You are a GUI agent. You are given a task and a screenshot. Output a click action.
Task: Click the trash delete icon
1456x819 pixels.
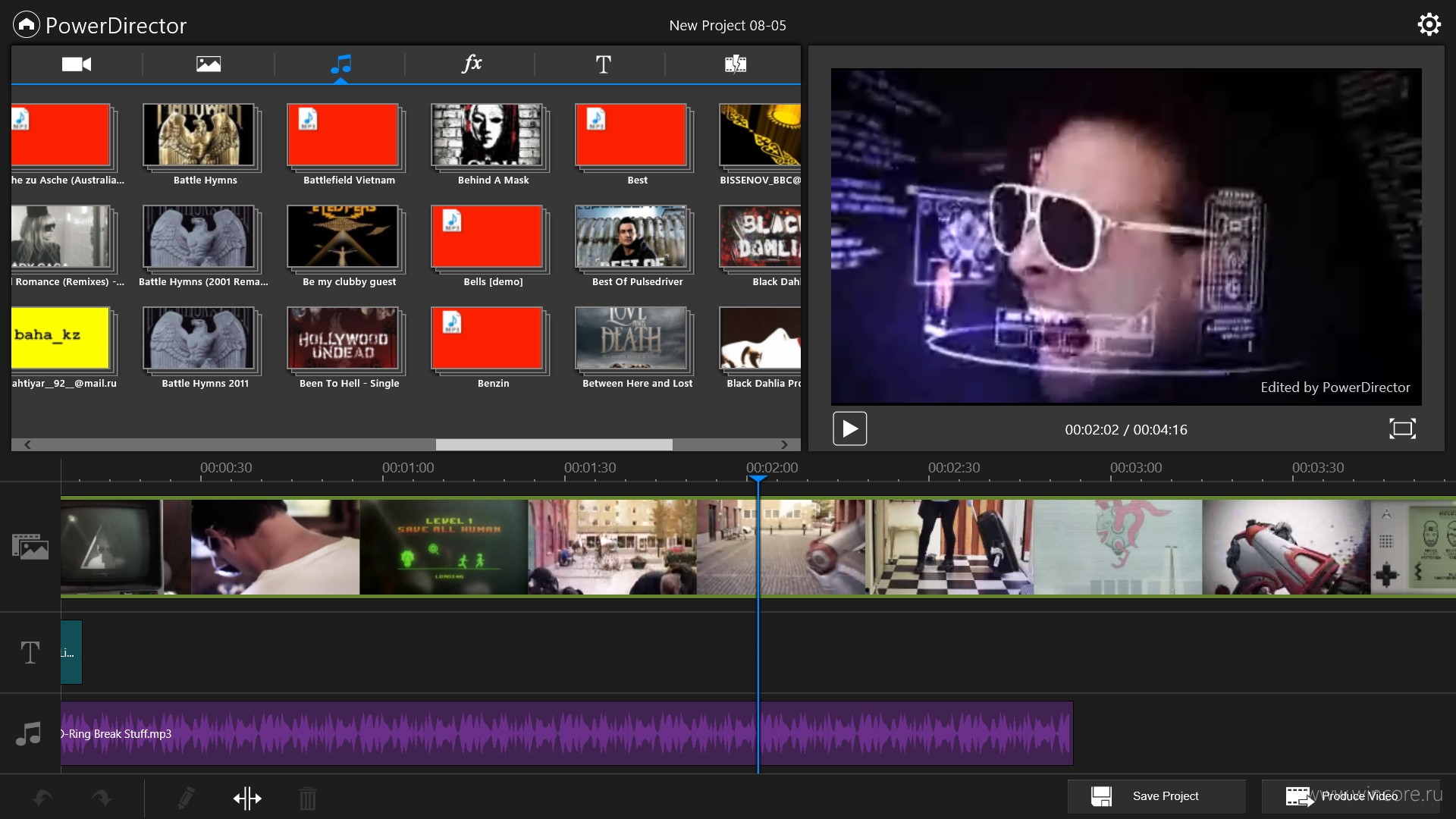[308, 799]
